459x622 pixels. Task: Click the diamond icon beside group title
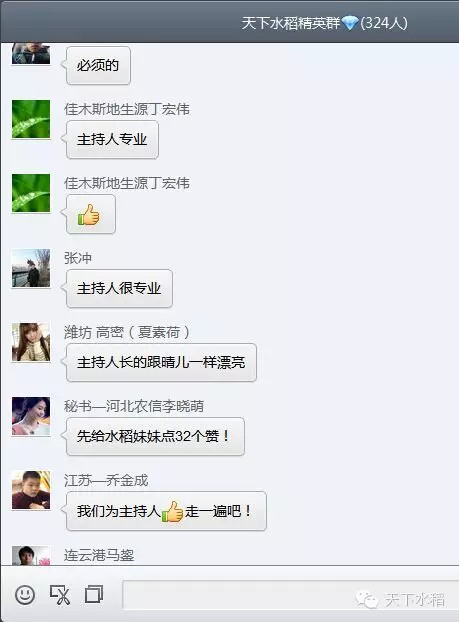pyautogui.click(x=350, y=23)
